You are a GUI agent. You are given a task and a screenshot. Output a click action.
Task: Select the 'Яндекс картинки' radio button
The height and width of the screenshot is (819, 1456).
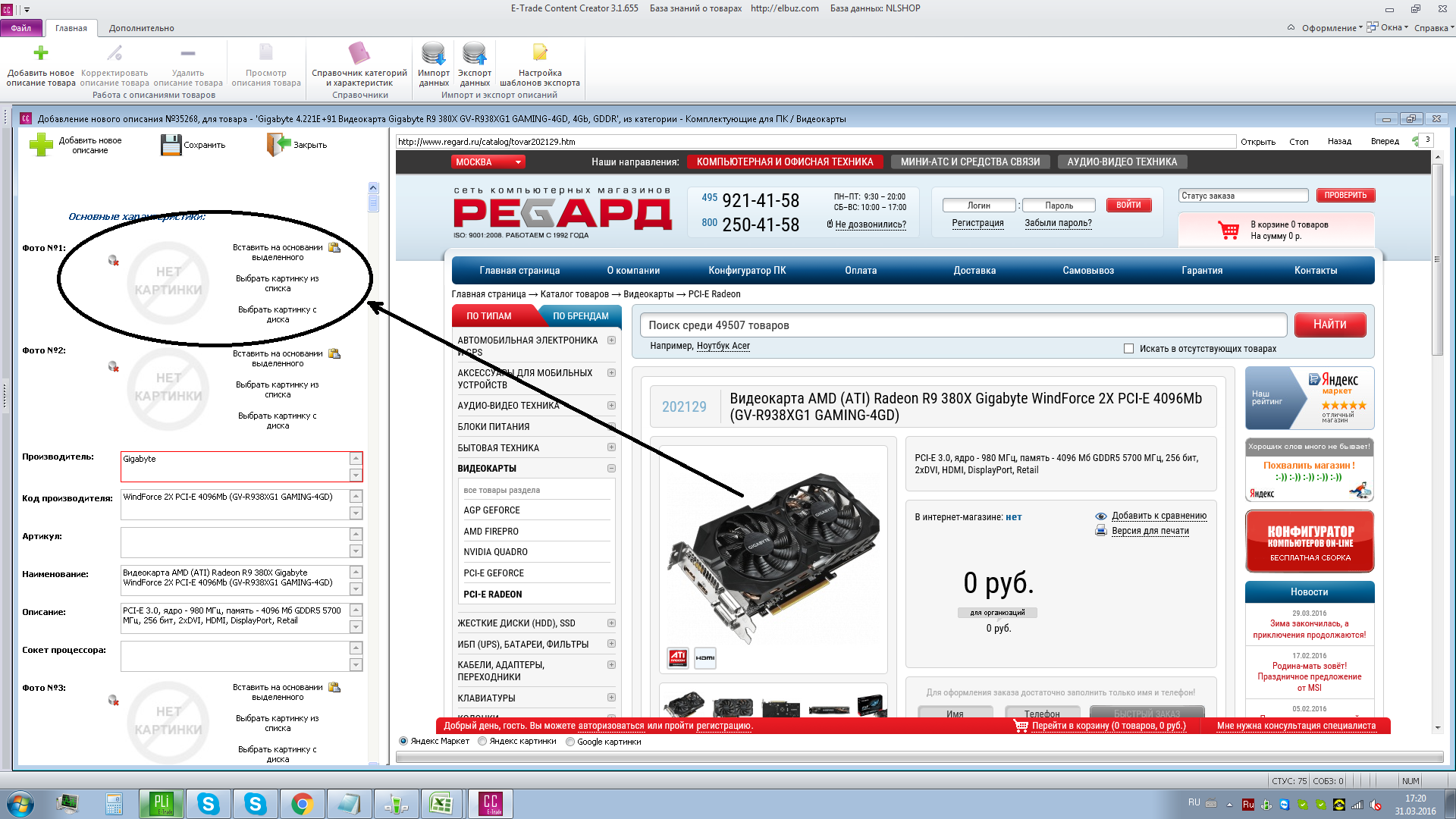coord(482,742)
